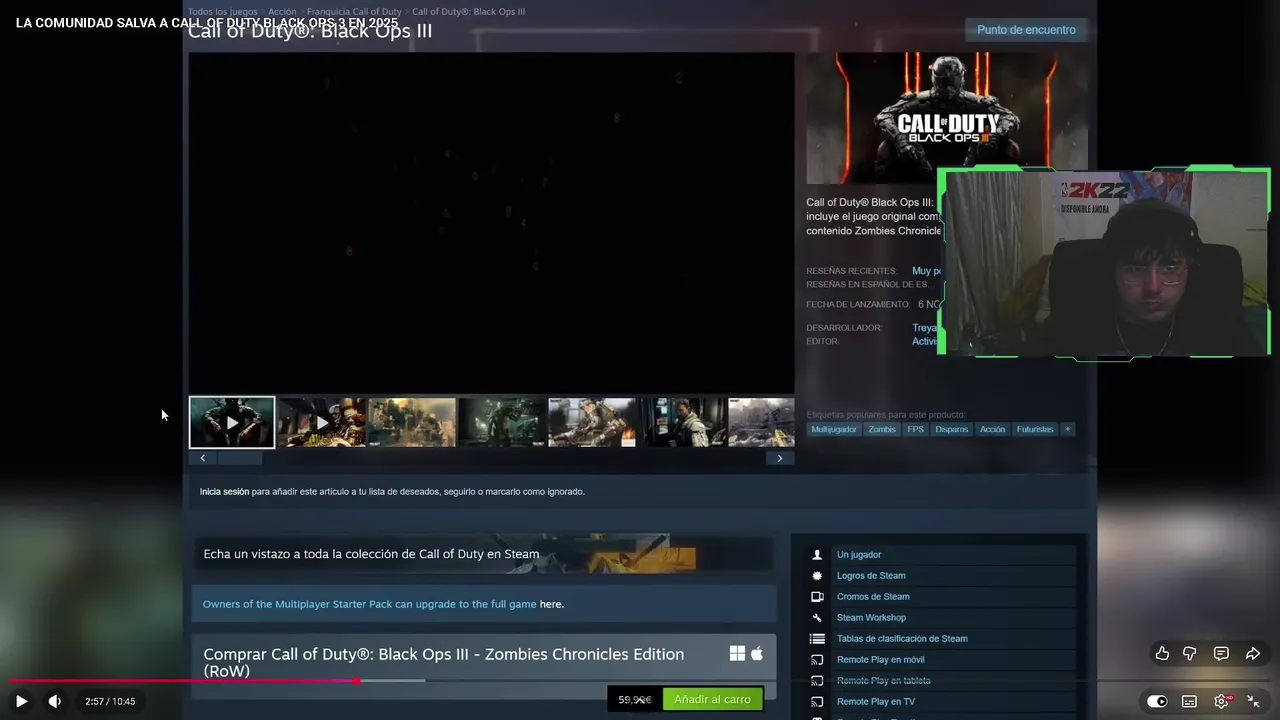Image resolution: width=1280 pixels, height=720 pixels.
Task: Add the game with Añadir al carro
Action: coord(712,699)
